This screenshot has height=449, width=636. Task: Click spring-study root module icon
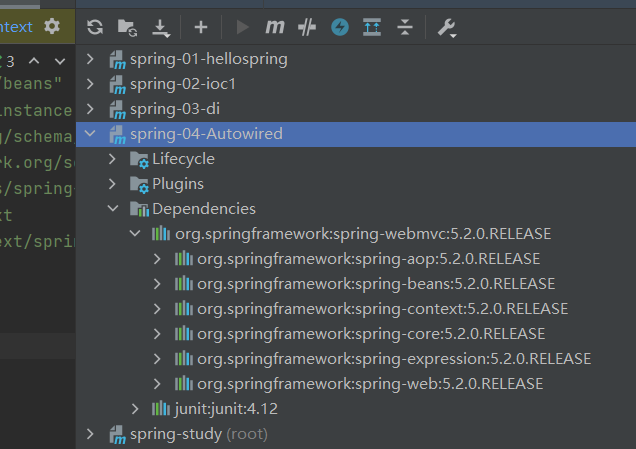point(118,435)
